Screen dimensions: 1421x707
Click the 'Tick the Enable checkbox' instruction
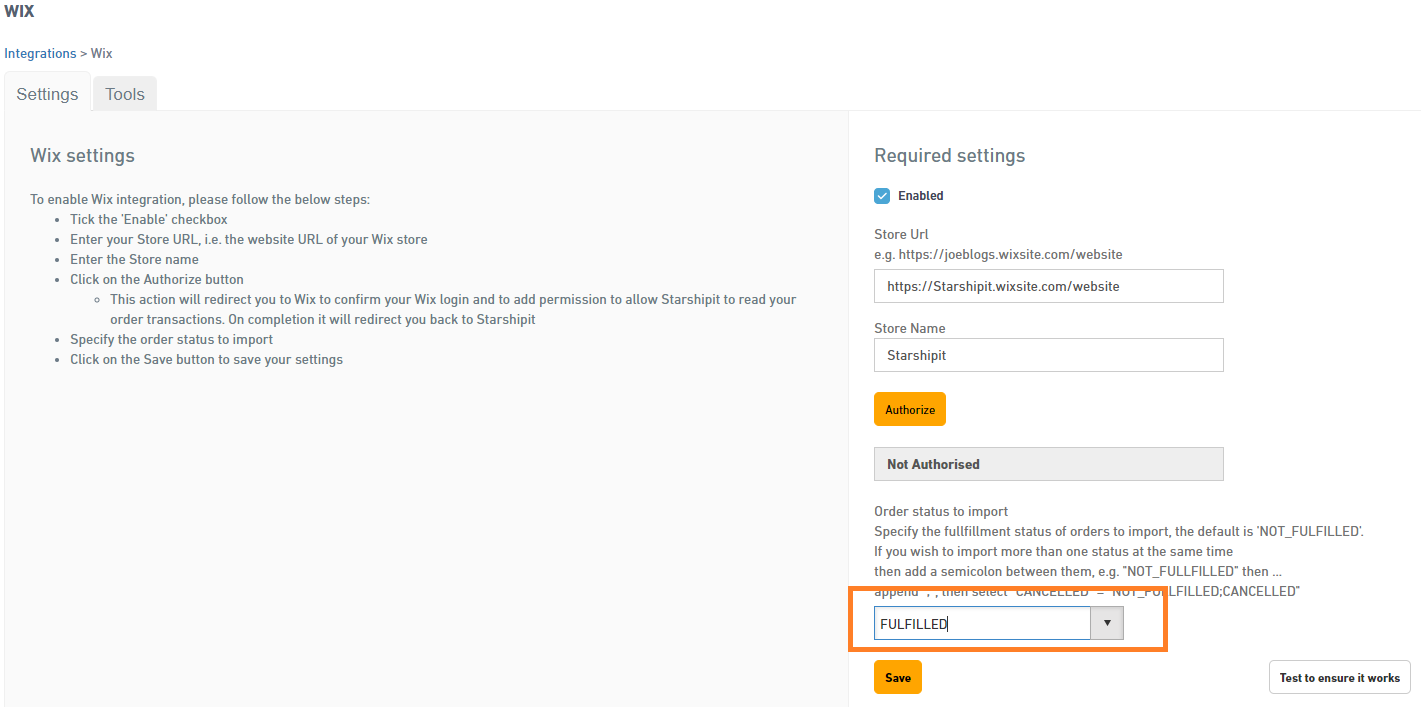149,219
